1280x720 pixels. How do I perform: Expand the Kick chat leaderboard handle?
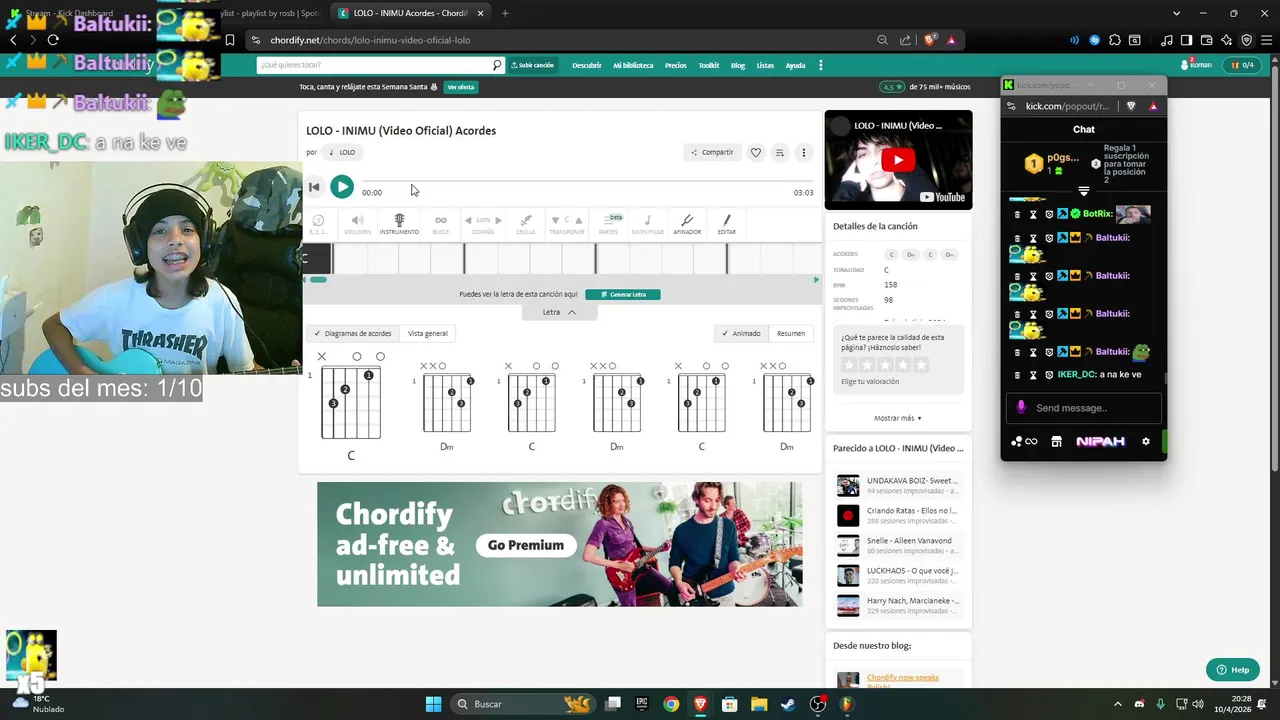coord(1084,191)
